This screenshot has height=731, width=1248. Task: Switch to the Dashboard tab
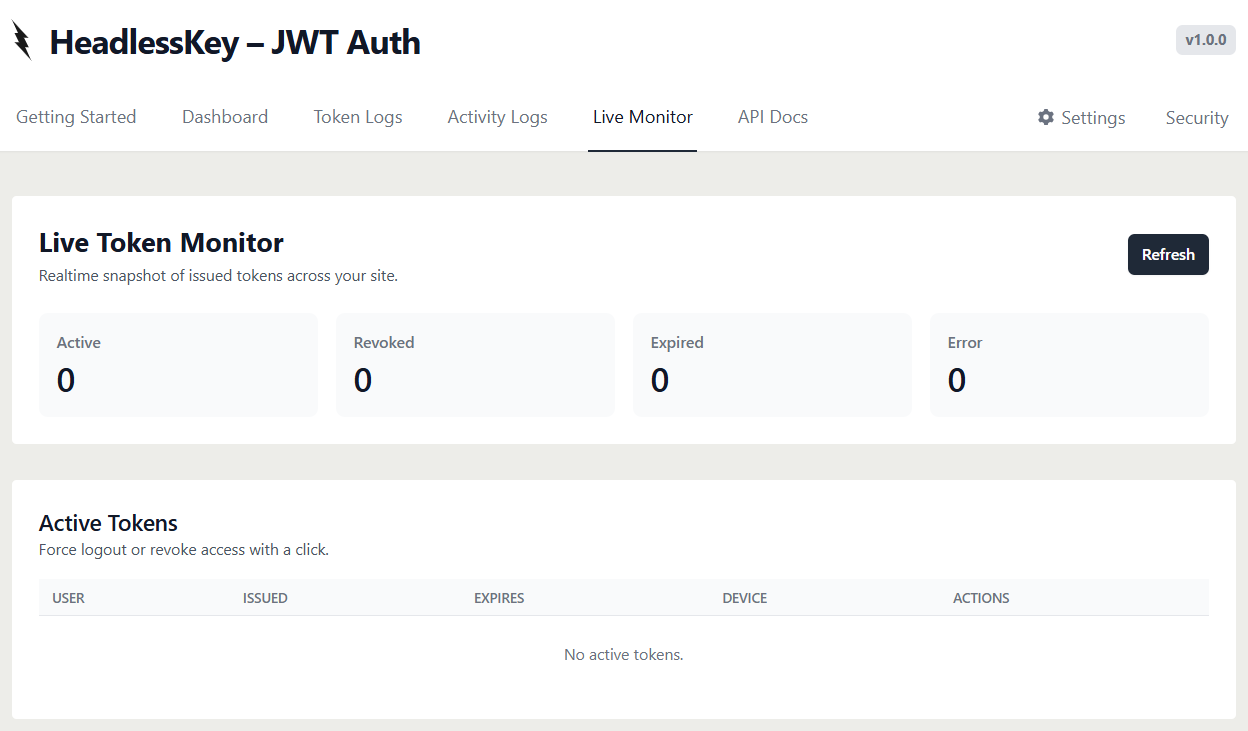coord(225,117)
